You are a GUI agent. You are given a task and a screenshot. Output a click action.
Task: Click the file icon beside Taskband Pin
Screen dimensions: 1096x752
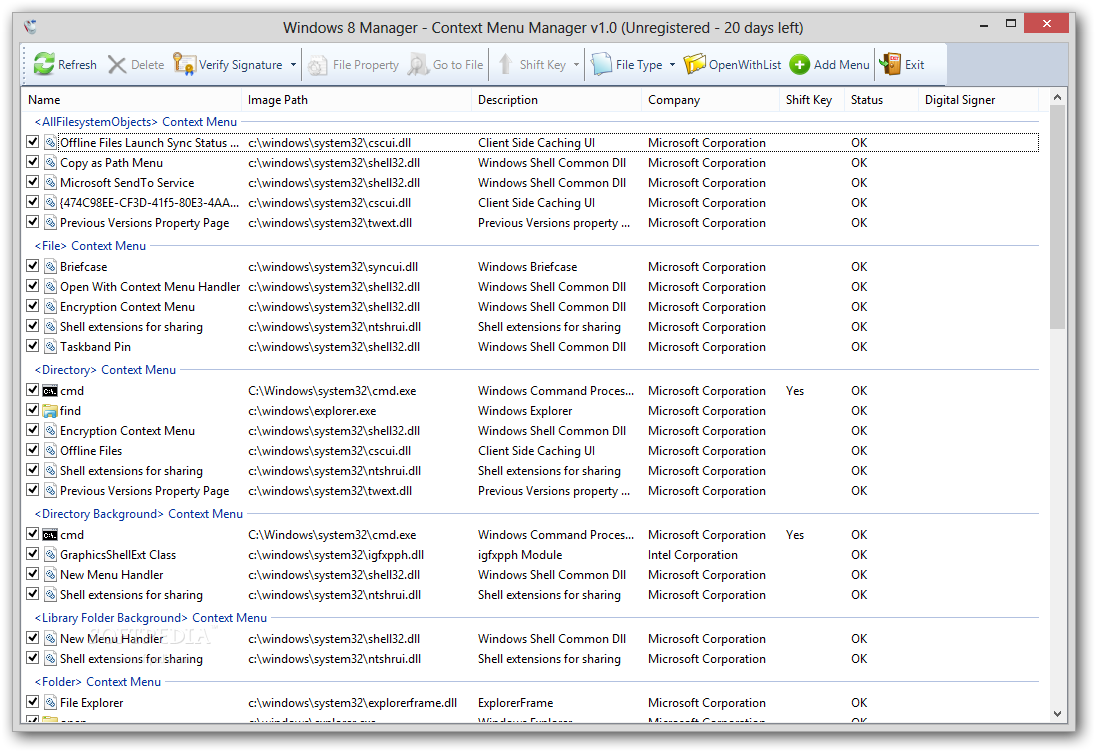point(50,347)
